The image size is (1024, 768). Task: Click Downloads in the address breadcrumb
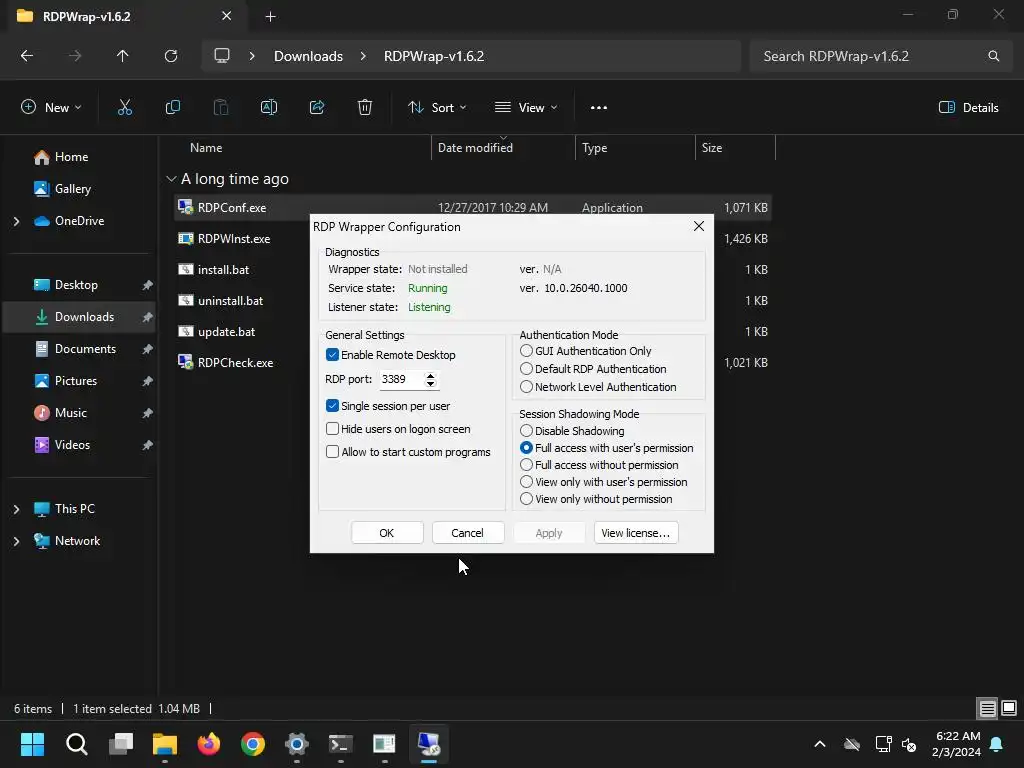click(x=308, y=56)
